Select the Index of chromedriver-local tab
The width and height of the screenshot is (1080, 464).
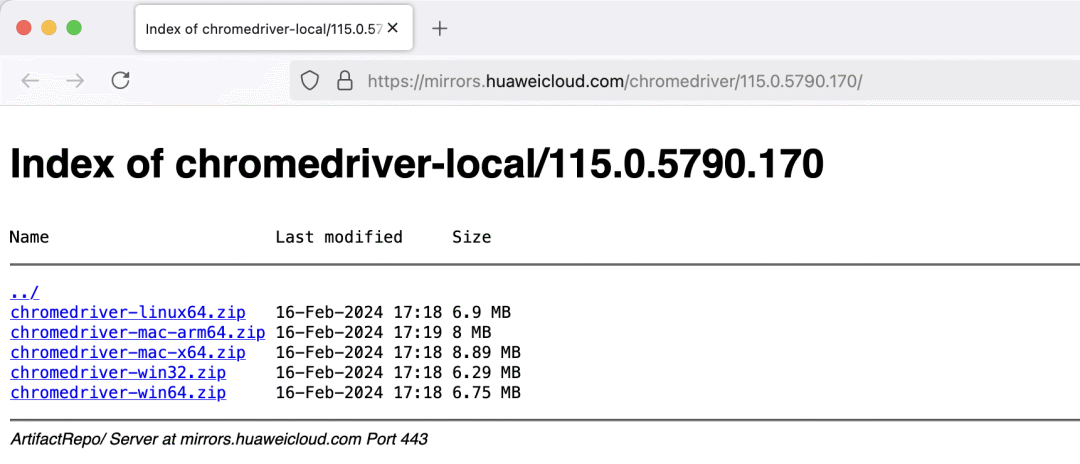[273, 28]
